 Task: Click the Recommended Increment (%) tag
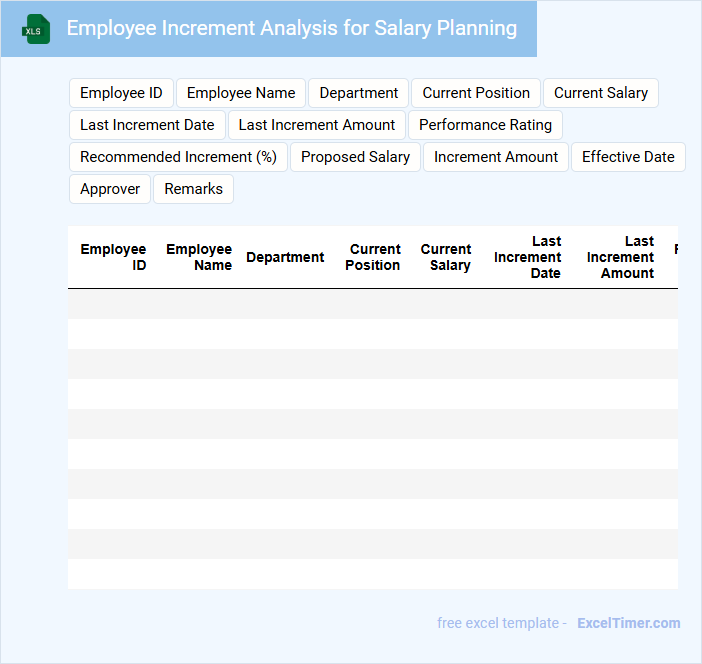click(178, 157)
